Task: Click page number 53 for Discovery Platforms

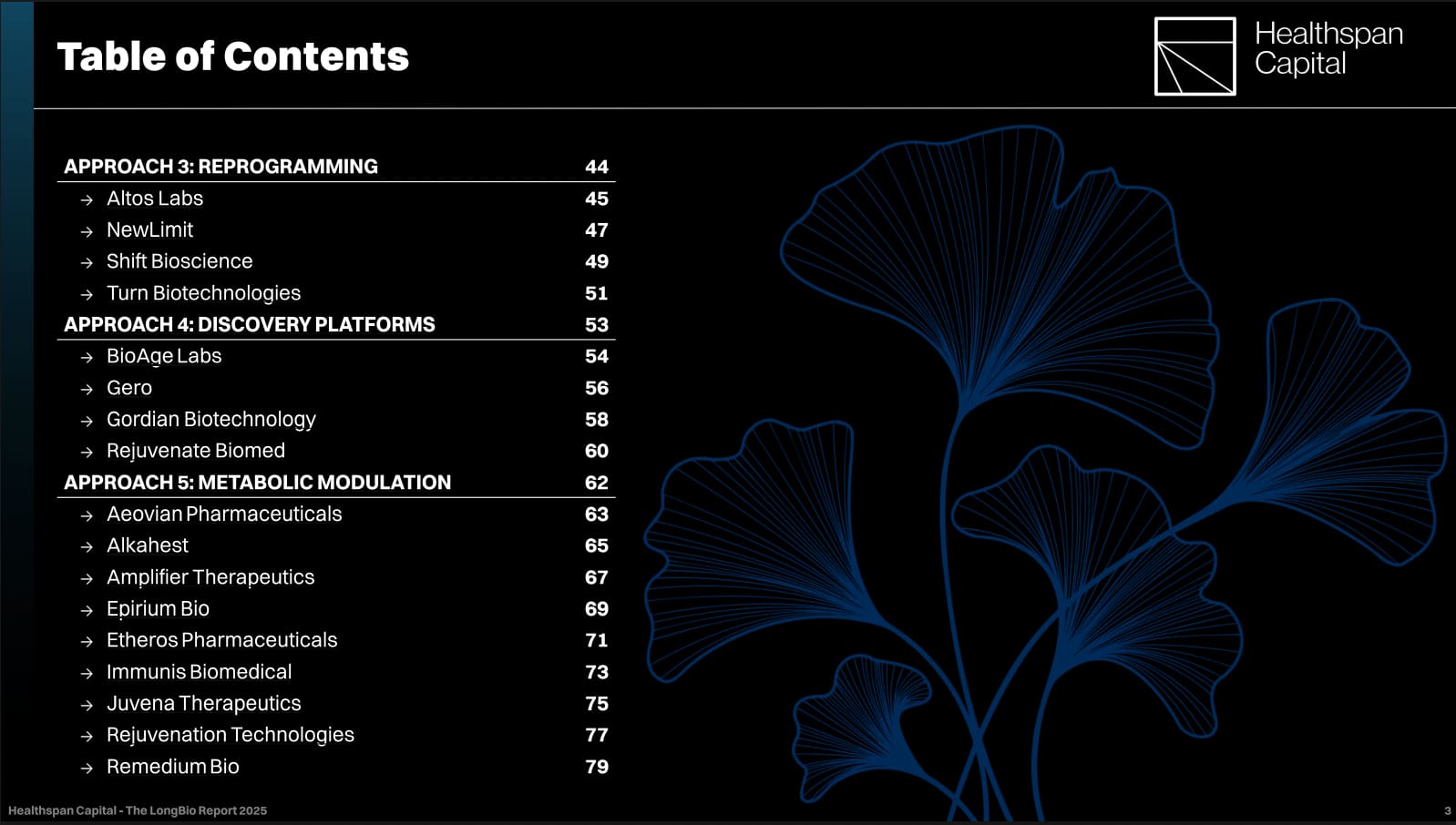Action: pos(597,325)
